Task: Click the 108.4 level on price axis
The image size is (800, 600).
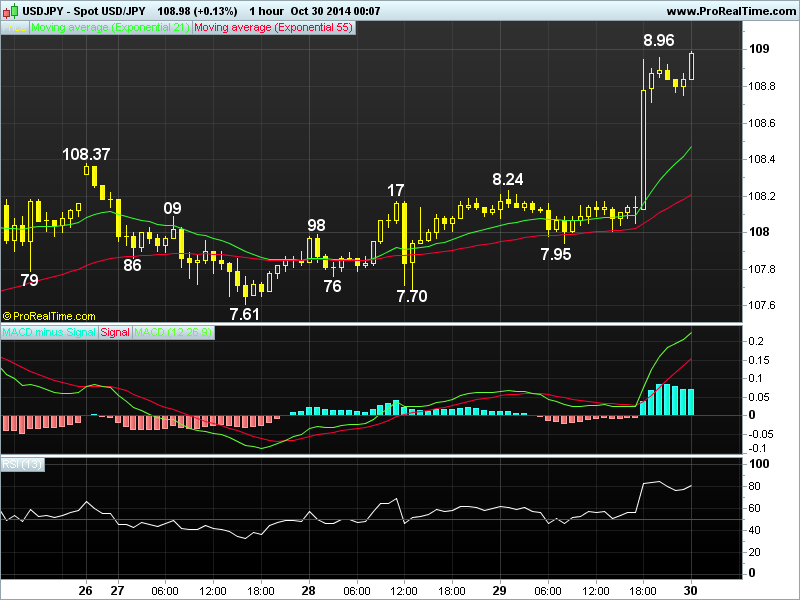Action: coord(762,159)
